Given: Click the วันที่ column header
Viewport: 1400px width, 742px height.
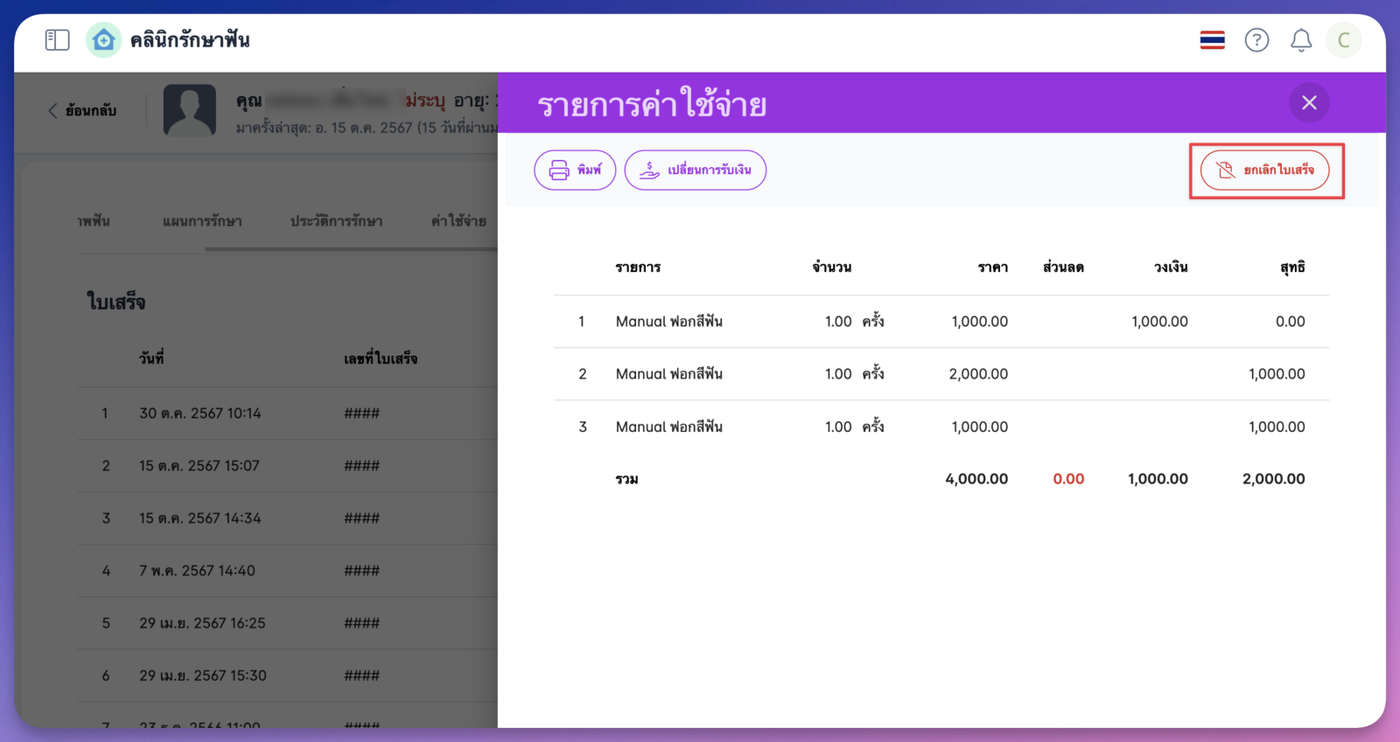Looking at the screenshot, I should point(152,359).
